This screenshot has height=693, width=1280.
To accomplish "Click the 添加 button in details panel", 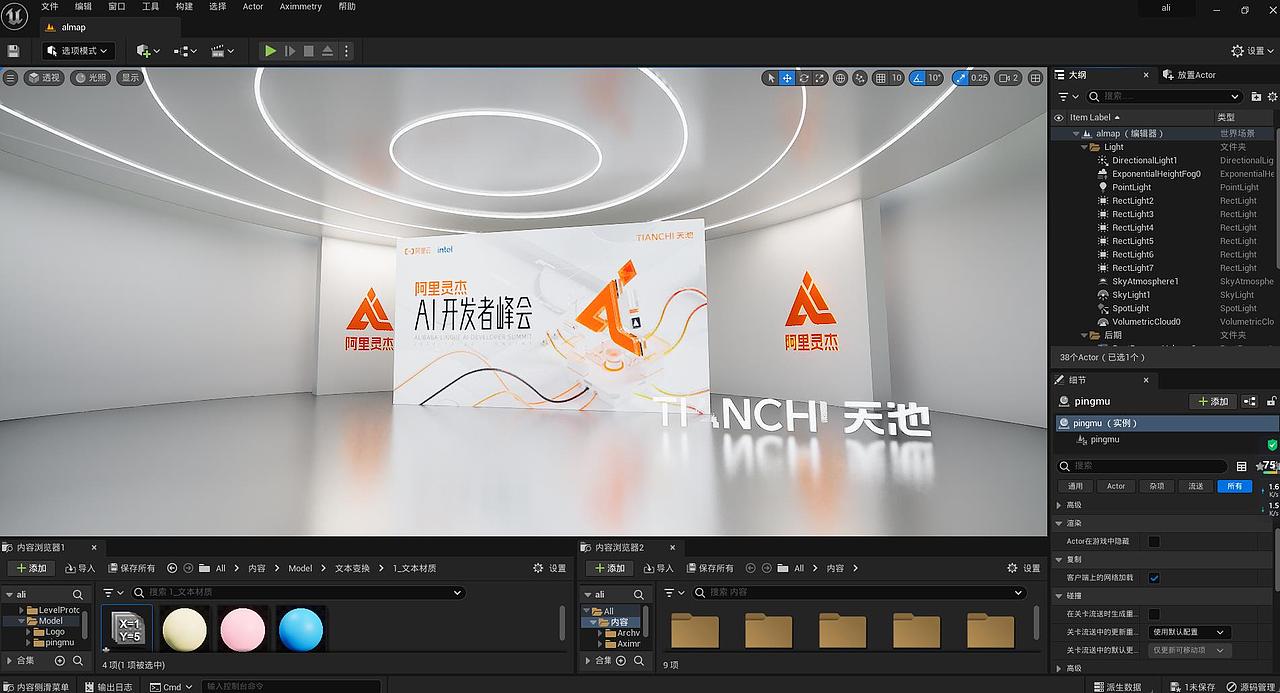I will pos(1212,401).
